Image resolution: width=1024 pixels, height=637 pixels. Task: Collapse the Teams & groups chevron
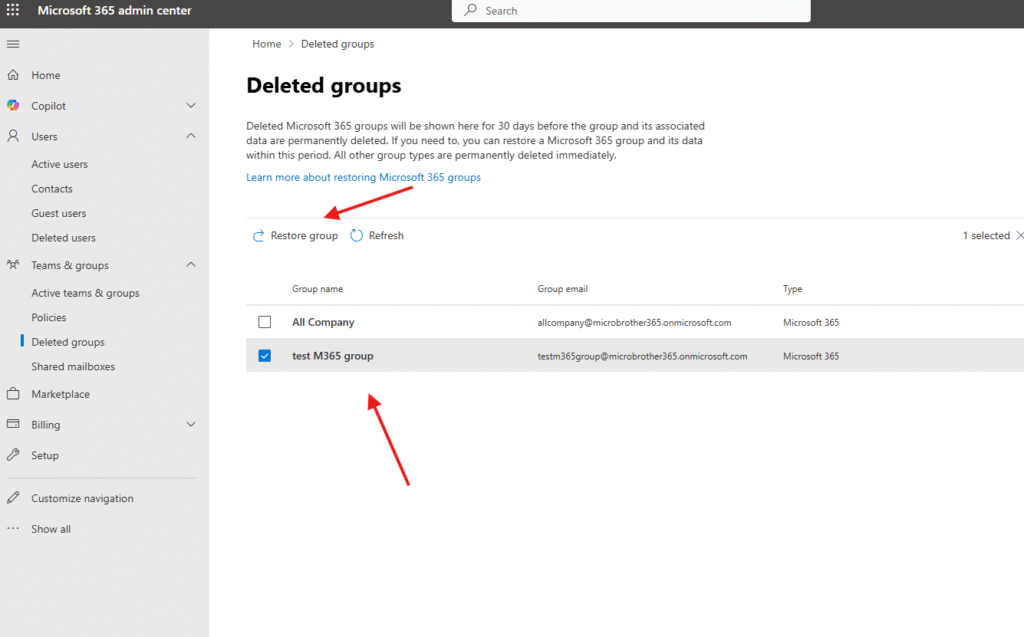click(x=191, y=265)
